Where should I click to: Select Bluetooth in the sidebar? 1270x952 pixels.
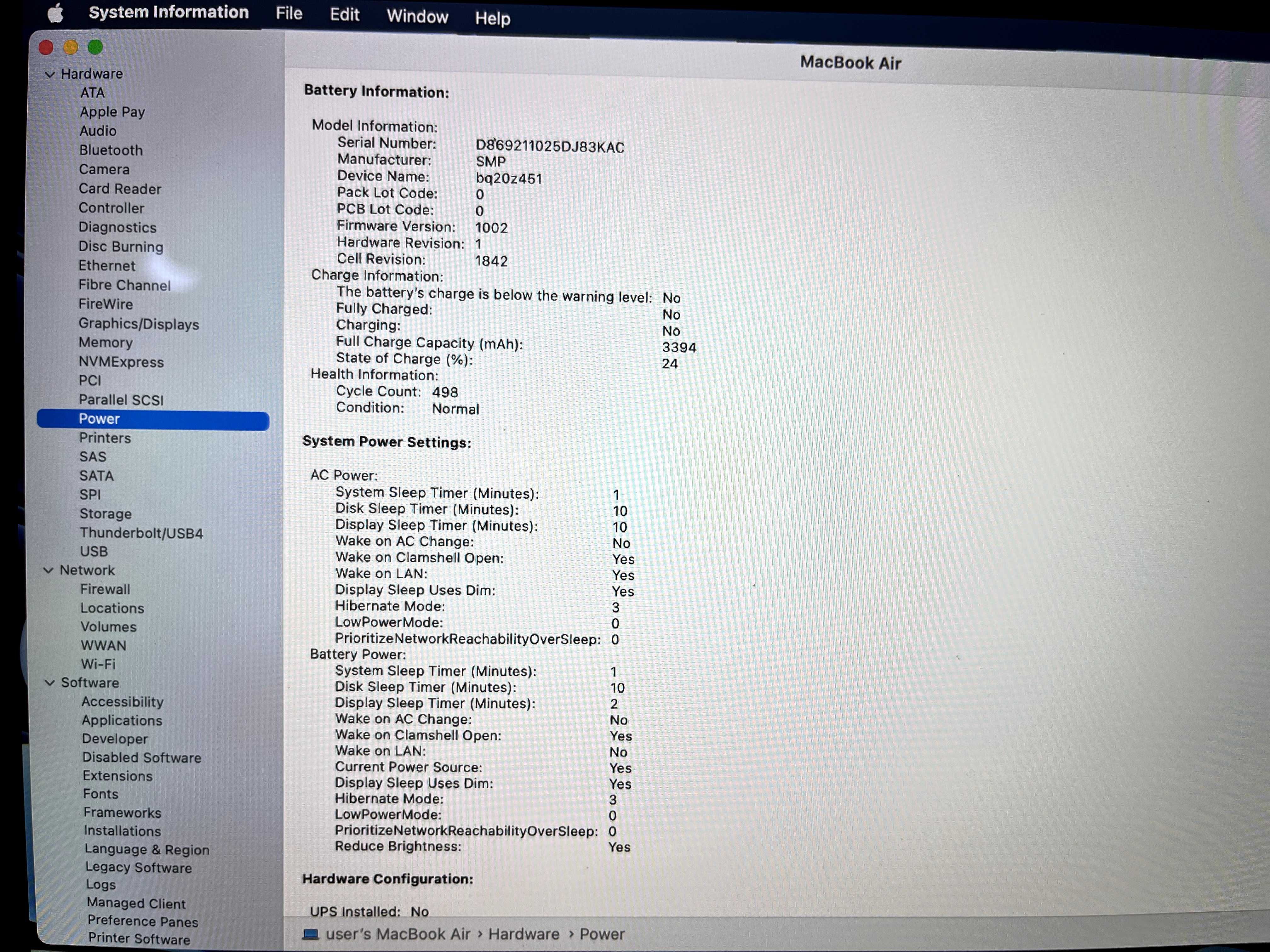tap(111, 150)
